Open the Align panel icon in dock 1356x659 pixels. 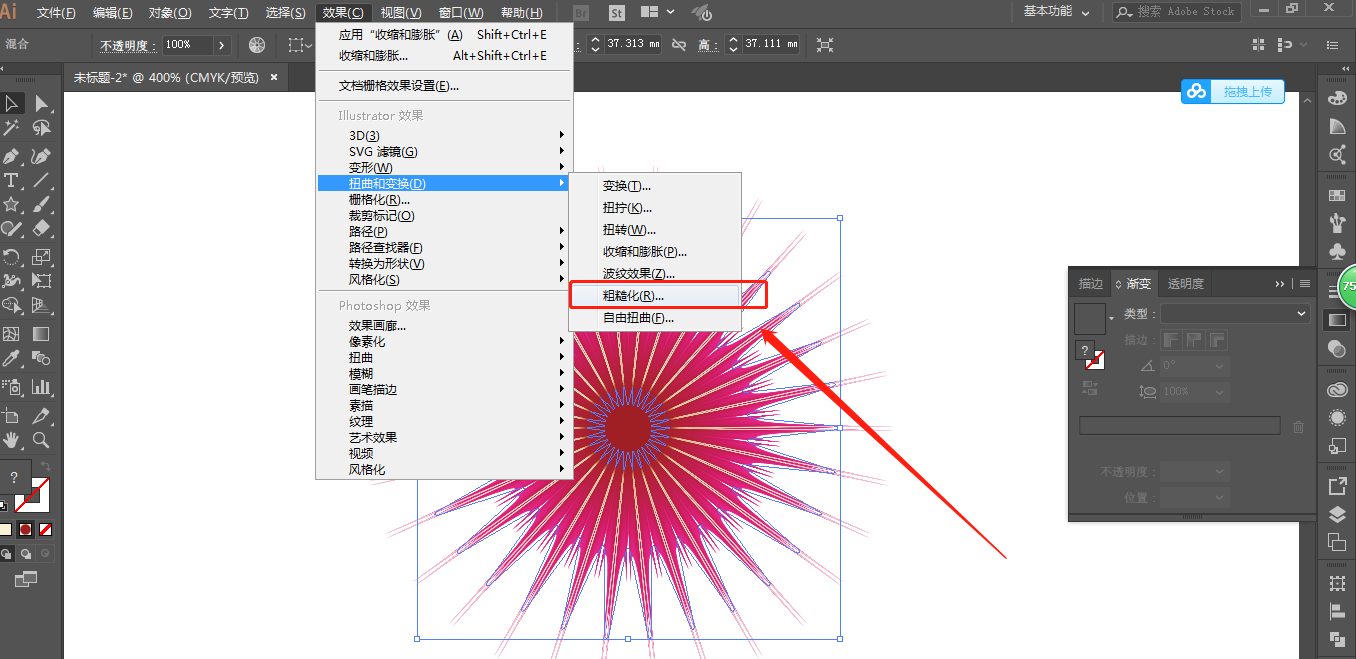[x=1337, y=611]
